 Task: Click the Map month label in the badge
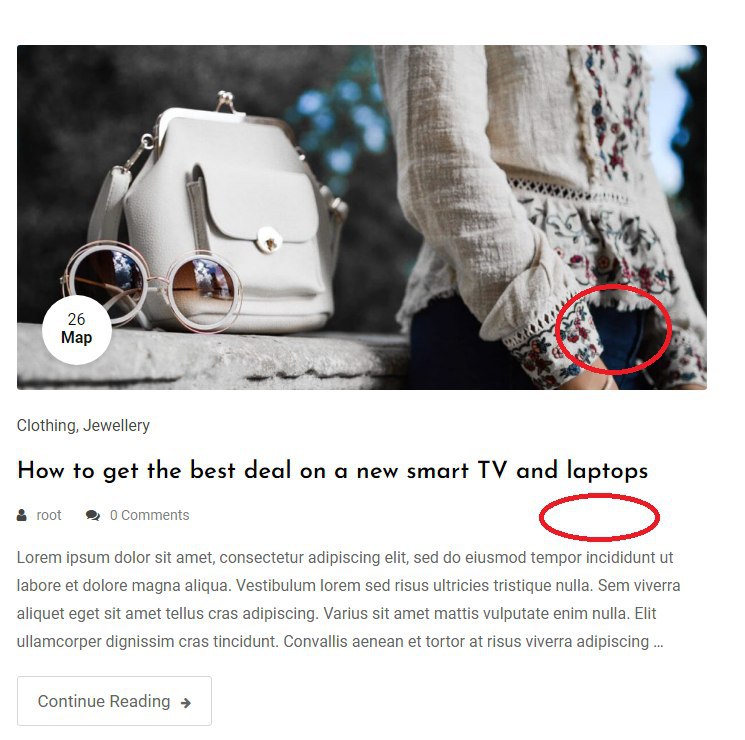[x=76, y=337]
